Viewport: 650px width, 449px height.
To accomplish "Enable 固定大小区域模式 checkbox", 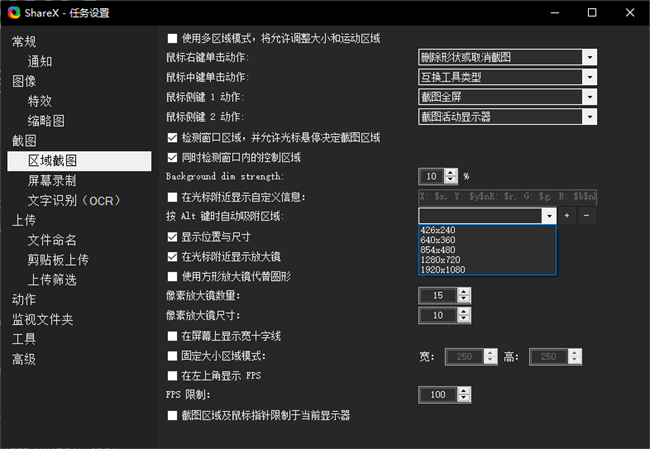I will point(173,356).
